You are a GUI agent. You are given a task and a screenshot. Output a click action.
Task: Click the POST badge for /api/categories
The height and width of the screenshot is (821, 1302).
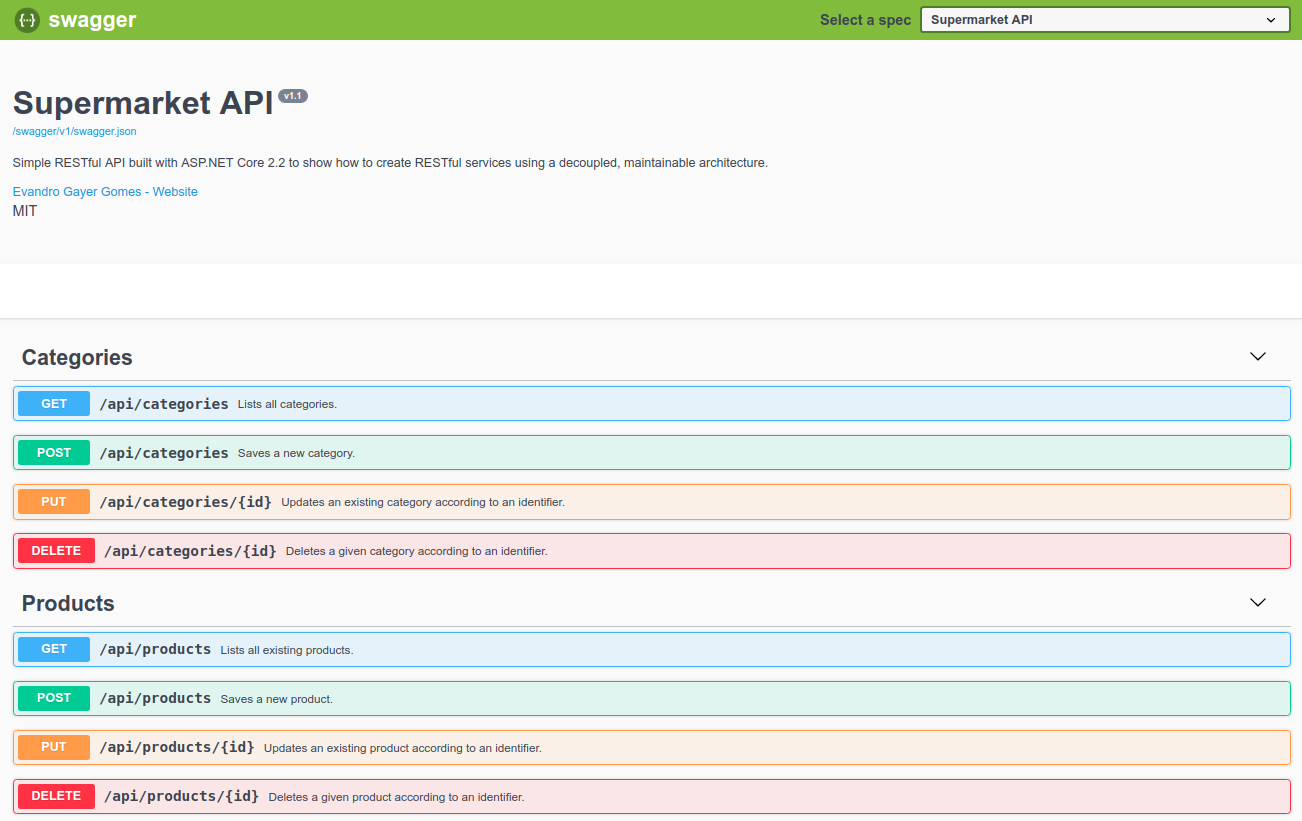tap(54, 453)
